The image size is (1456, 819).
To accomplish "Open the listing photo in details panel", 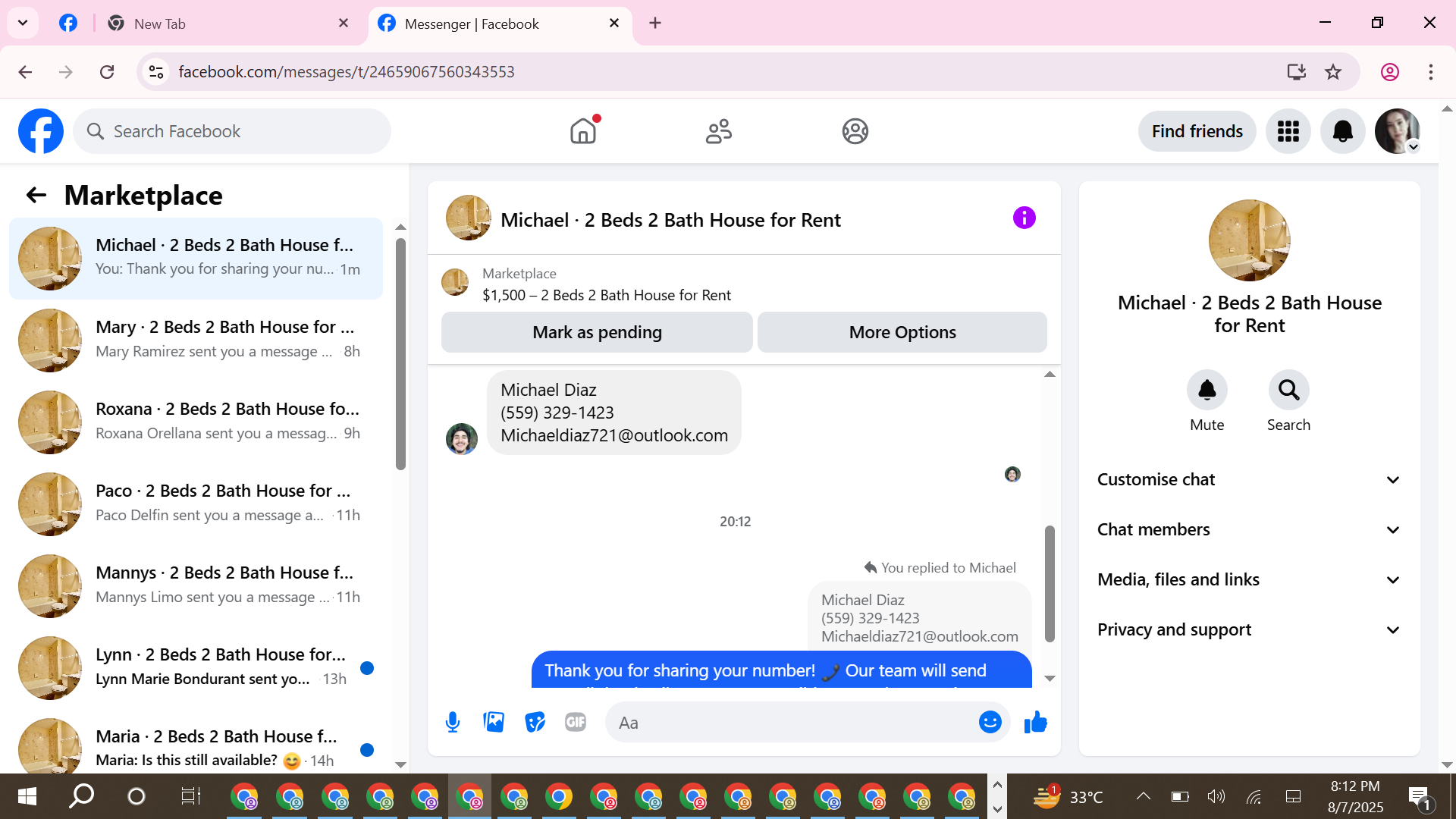I will (1249, 240).
